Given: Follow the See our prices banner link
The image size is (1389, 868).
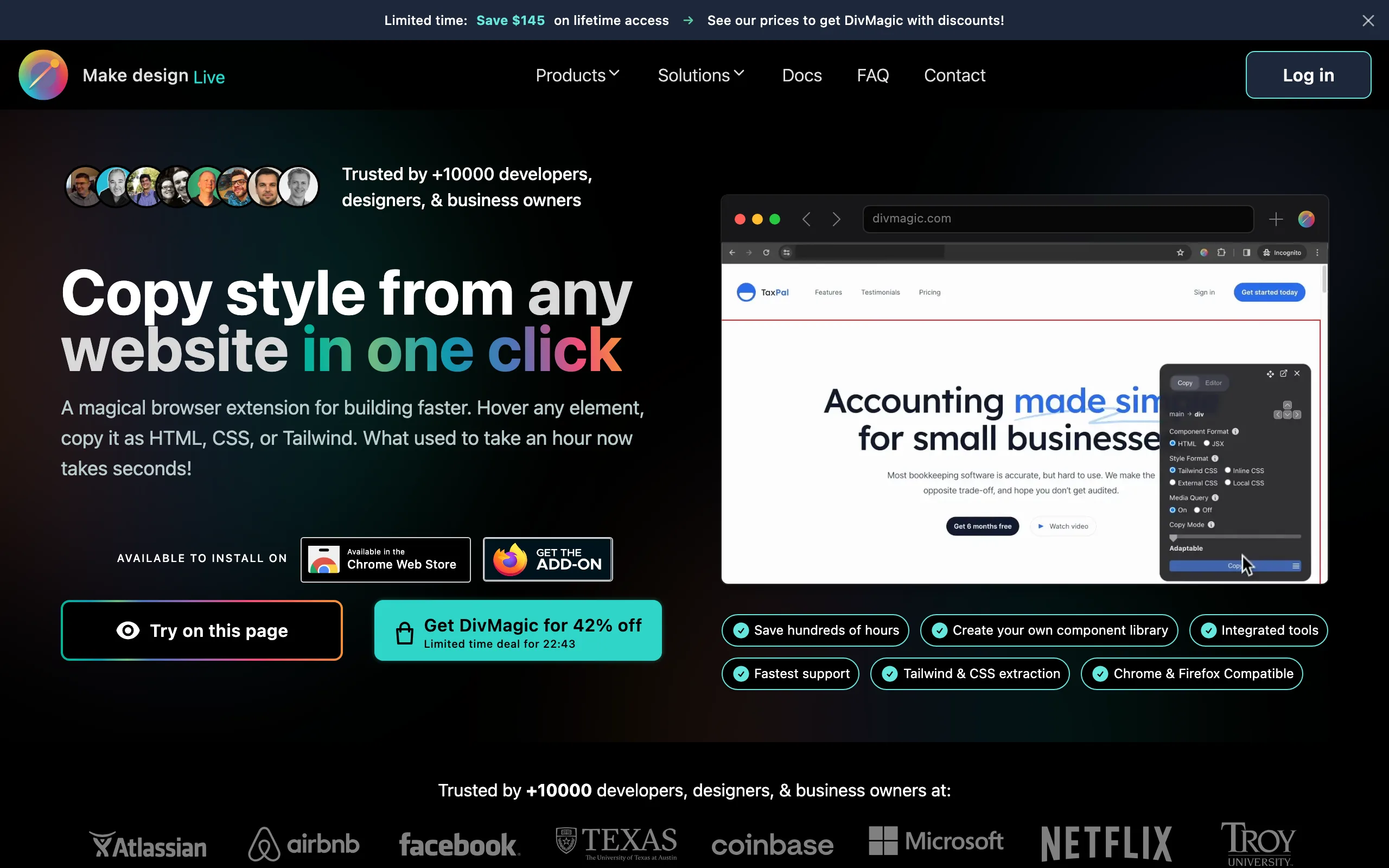Looking at the screenshot, I should (x=855, y=21).
